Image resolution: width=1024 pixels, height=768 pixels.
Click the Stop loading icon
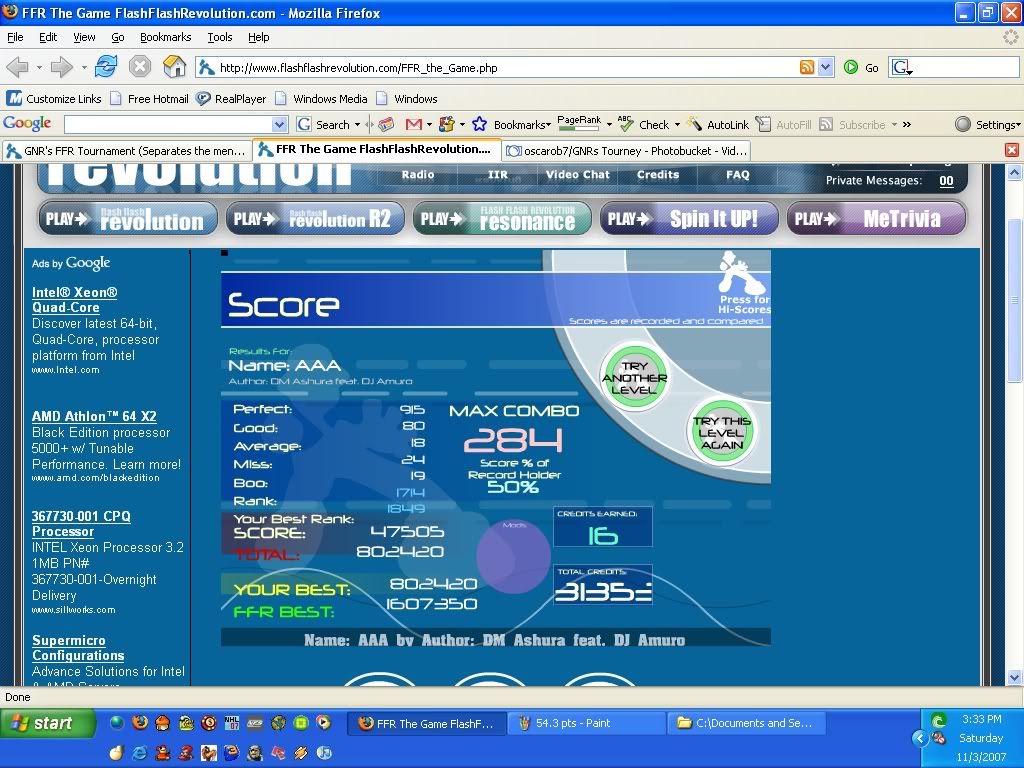[140, 67]
